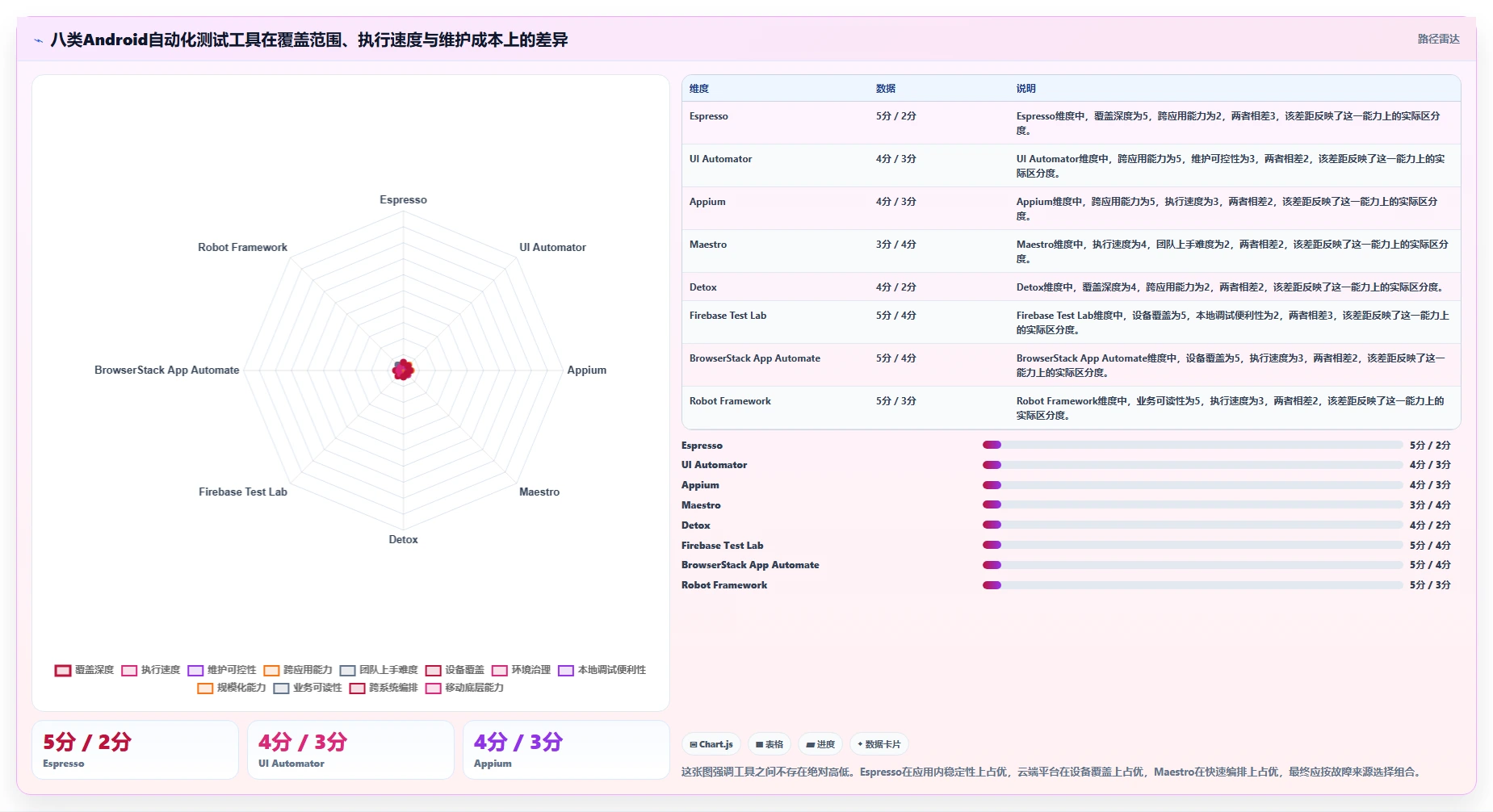Click the Maestro progress bar
This screenshot has width=1493, height=812.
(x=1193, y=504)
